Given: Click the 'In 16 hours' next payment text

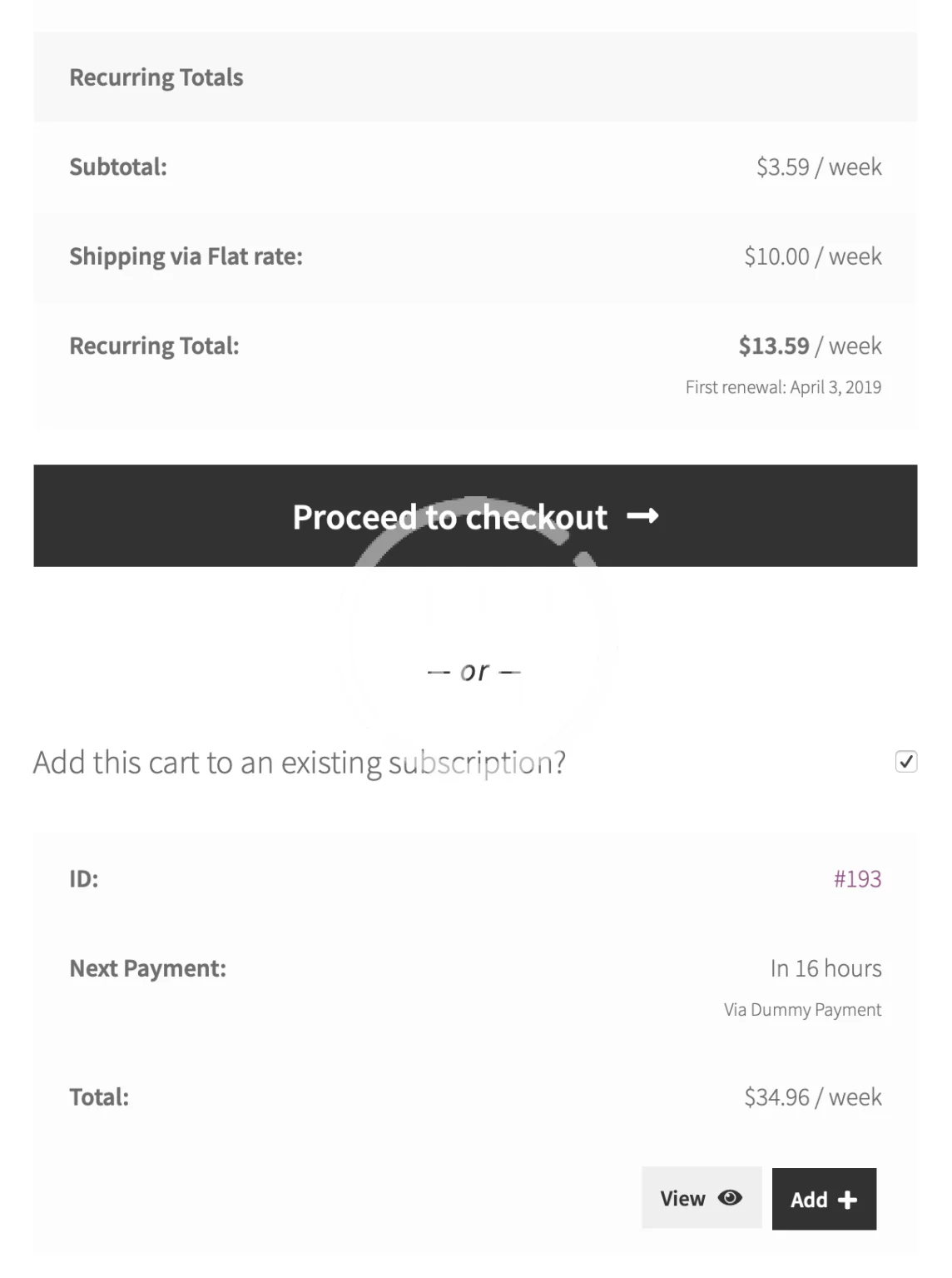Looking at the screenshot, I should pyautogui.click(x=826, y=968).
